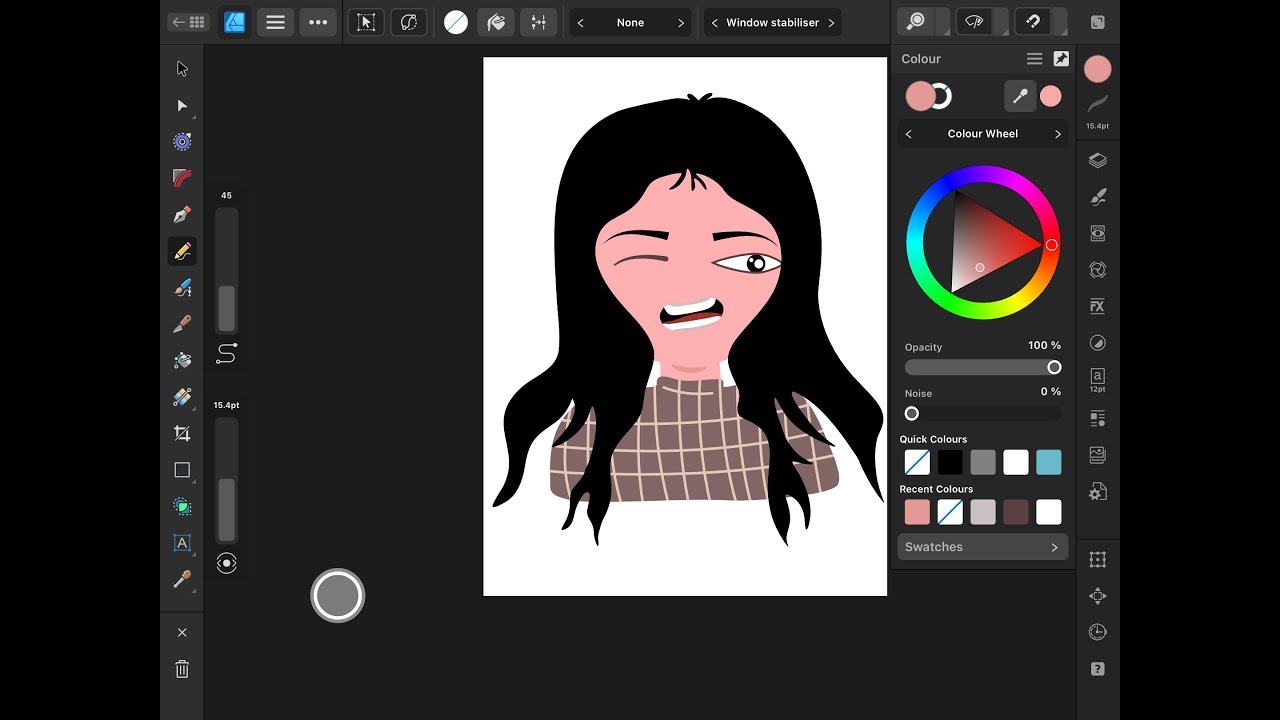Go back to documents home

189,22
